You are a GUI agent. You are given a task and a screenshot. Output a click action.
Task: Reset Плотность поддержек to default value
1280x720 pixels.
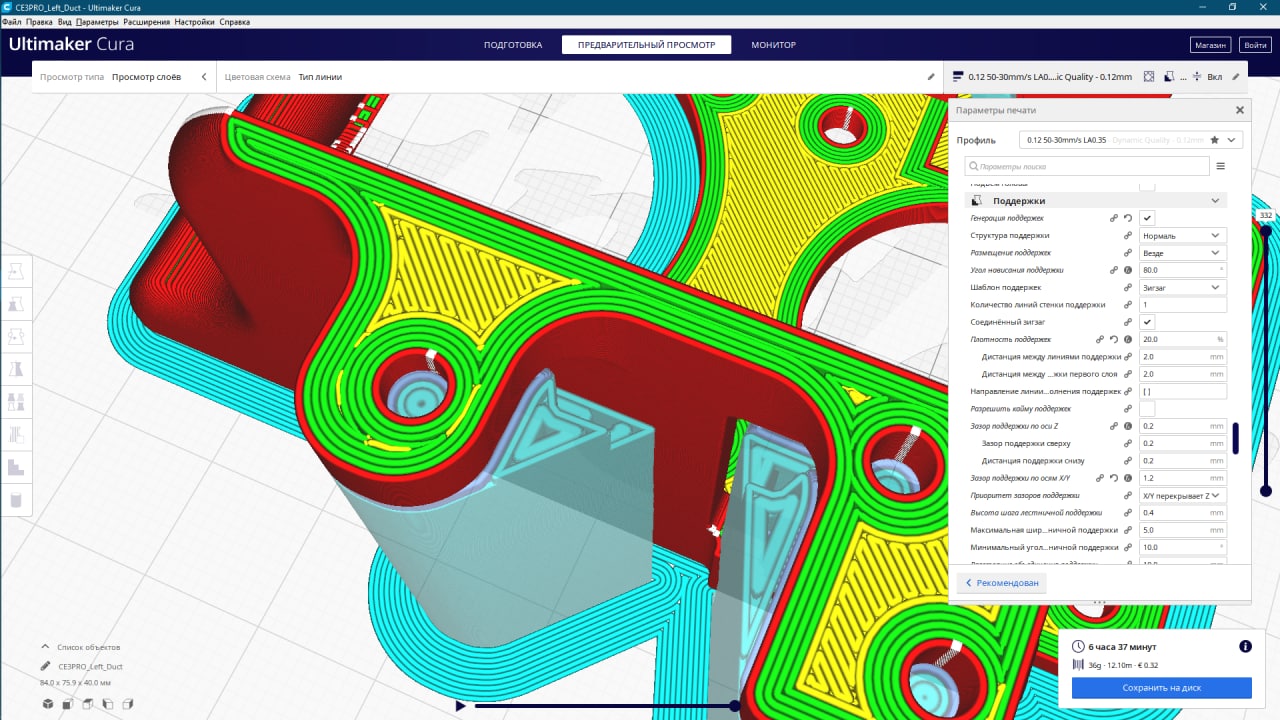1114,339
